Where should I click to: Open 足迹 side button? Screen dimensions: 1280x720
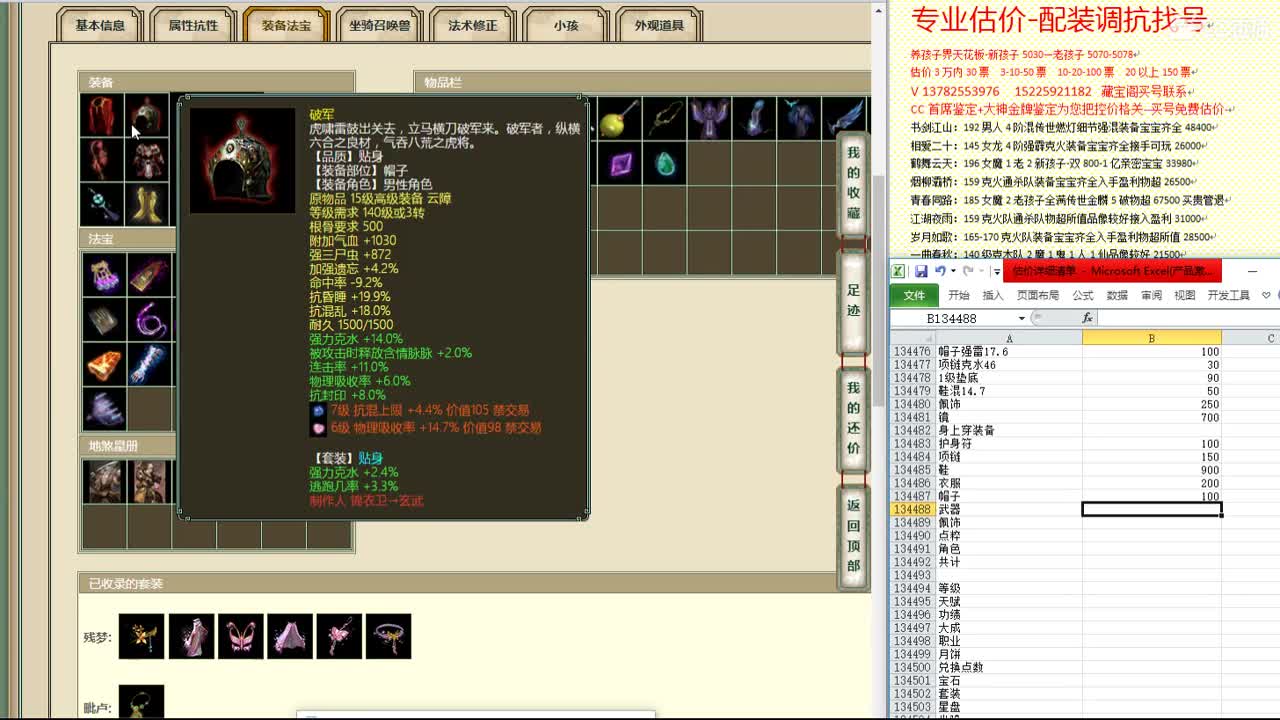pyautogui.click(x=853, y=300)
